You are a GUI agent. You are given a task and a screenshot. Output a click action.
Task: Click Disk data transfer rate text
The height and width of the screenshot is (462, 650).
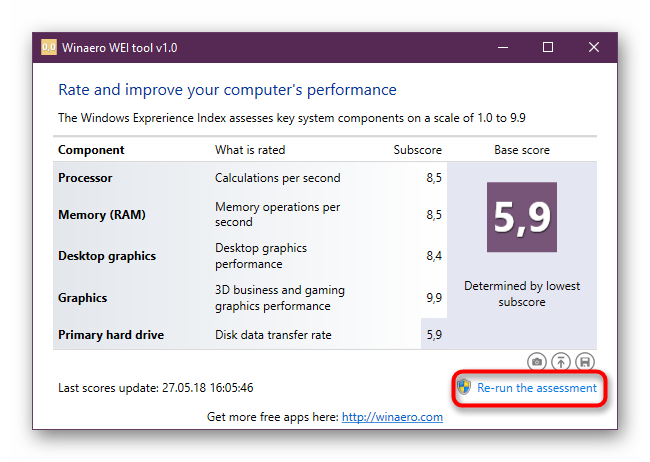273,335
